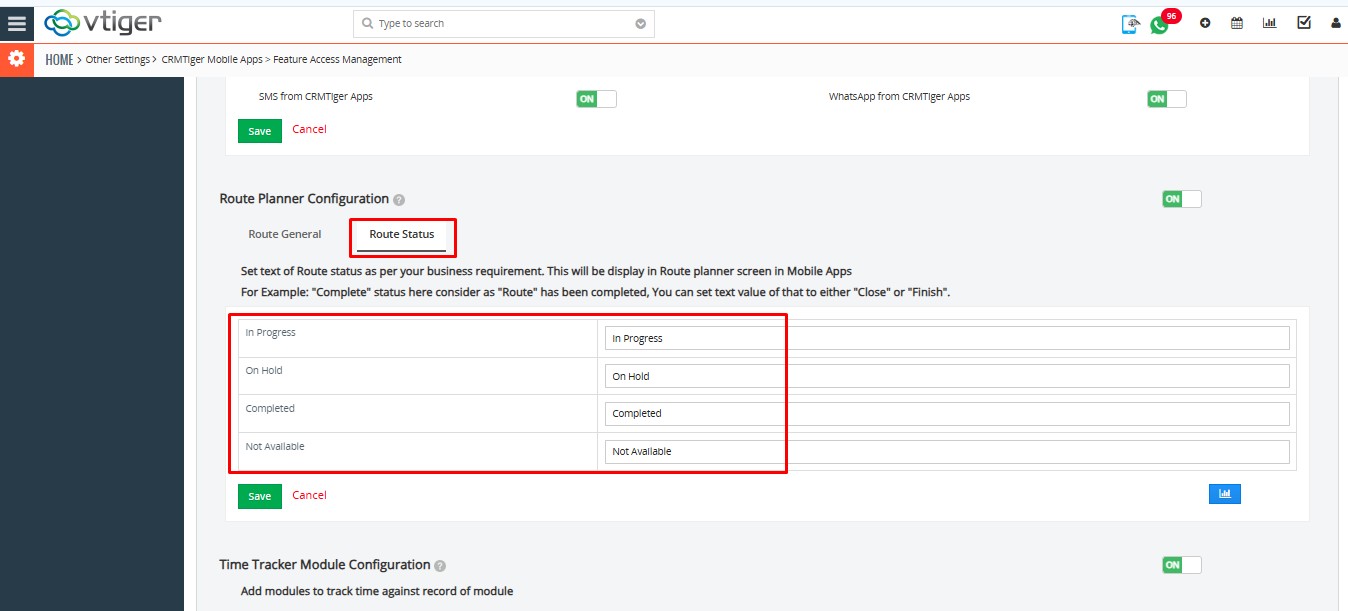Click the search magnifier icon
Screen dimensions: 1348x611
[x=367, y=23]
